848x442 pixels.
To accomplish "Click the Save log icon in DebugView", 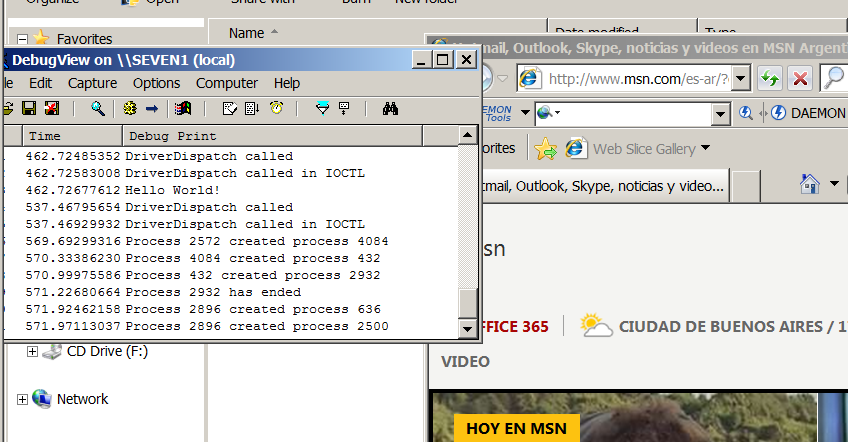I will 29,108.
